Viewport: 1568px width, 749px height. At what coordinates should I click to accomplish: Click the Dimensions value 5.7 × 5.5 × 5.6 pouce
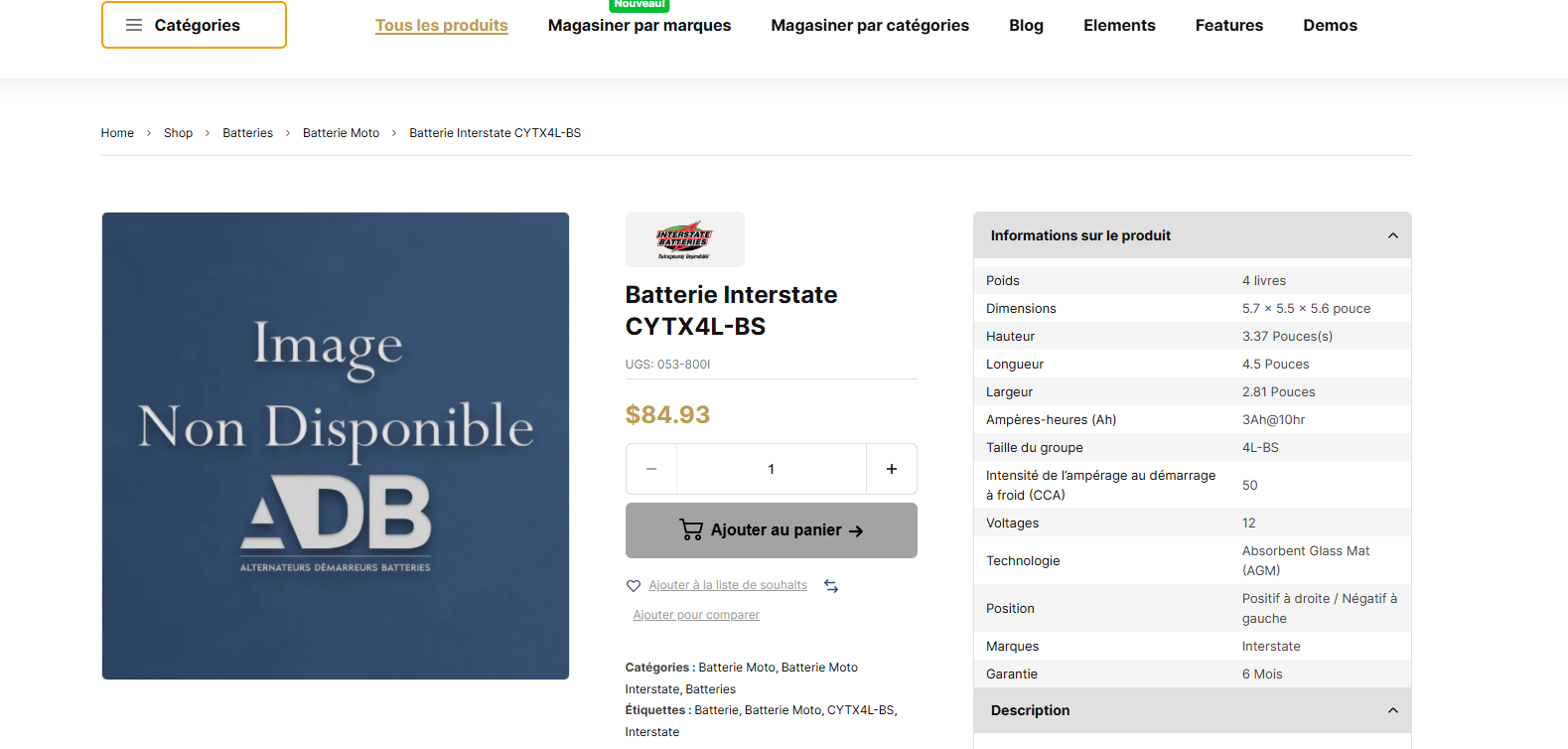(1306, 309)
